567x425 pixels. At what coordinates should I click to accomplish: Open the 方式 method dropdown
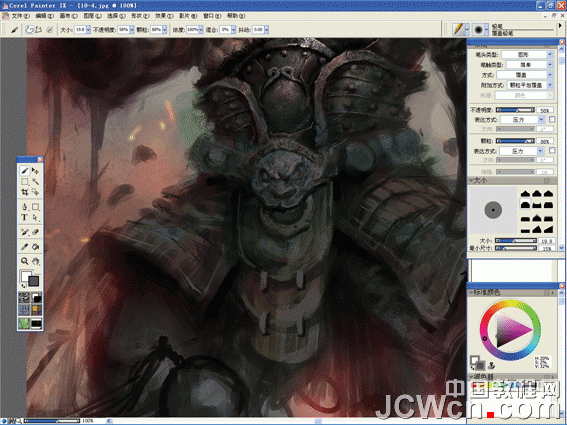tap(525, 75)
